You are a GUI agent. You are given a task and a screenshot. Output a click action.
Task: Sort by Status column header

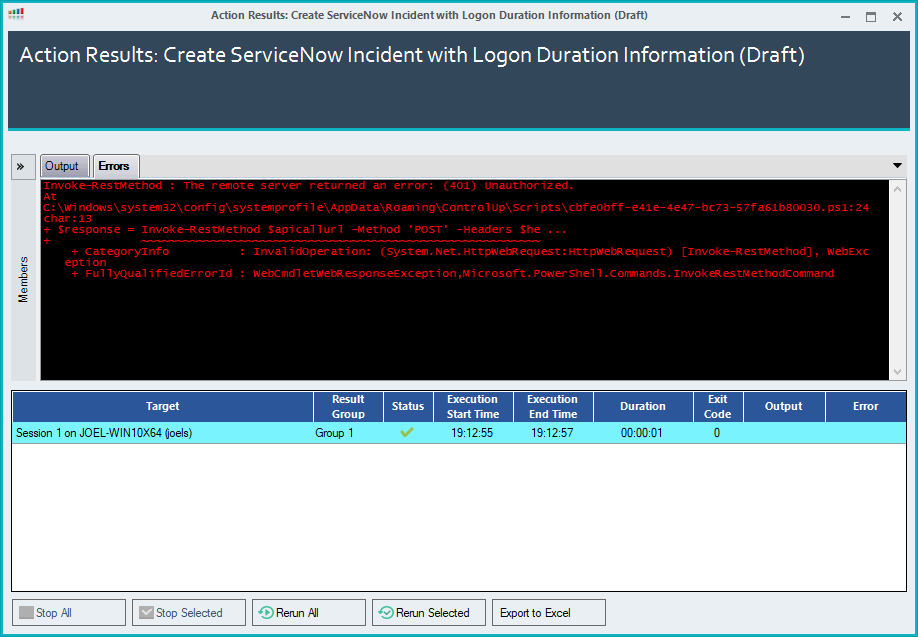(408, 407)
